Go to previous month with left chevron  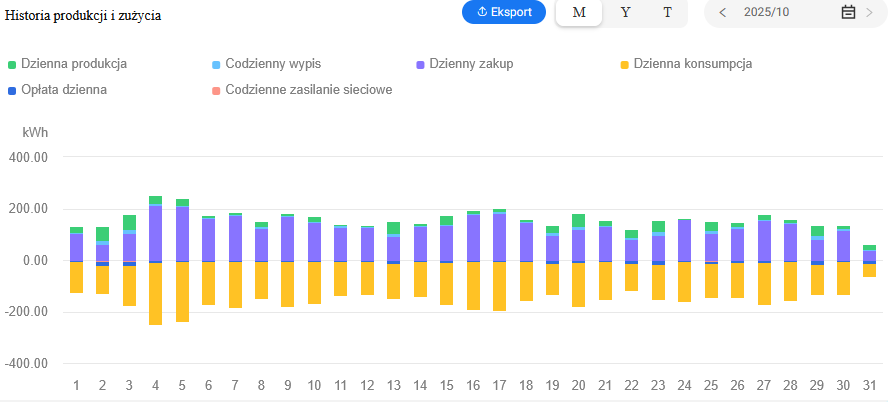coord(722,12)
